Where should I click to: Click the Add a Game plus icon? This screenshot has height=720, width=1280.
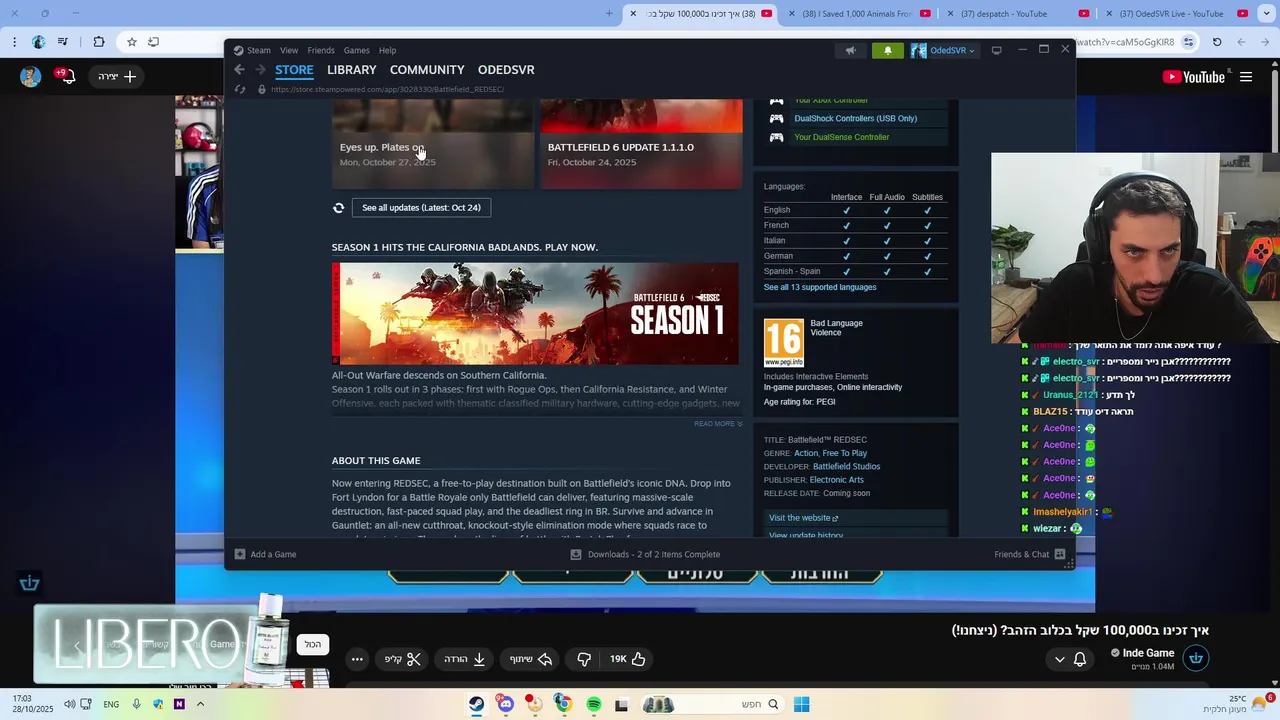point(240,554)
